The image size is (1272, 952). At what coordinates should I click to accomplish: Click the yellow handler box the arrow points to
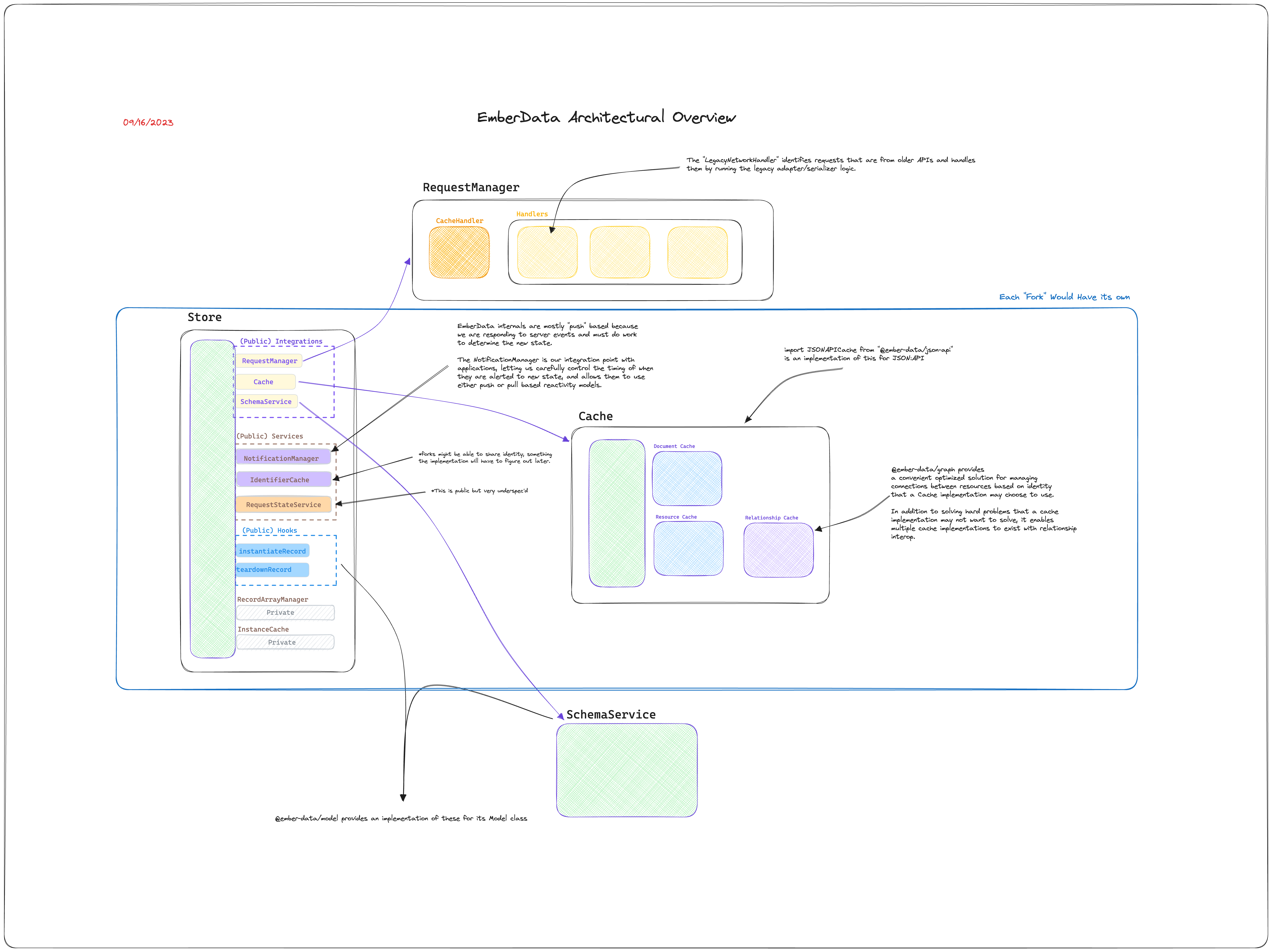point(548,252)
